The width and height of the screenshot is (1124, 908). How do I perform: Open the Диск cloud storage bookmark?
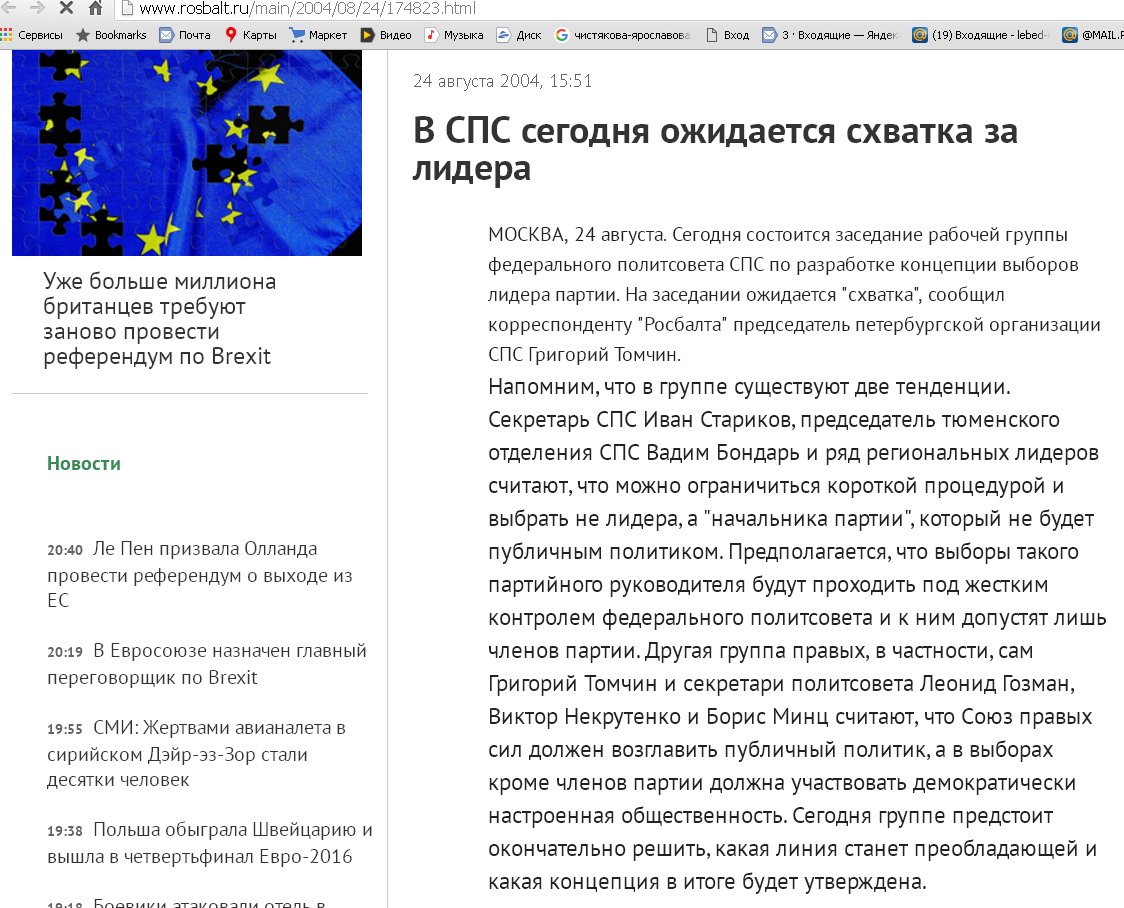pyautogui.click(x=519, y=34)
